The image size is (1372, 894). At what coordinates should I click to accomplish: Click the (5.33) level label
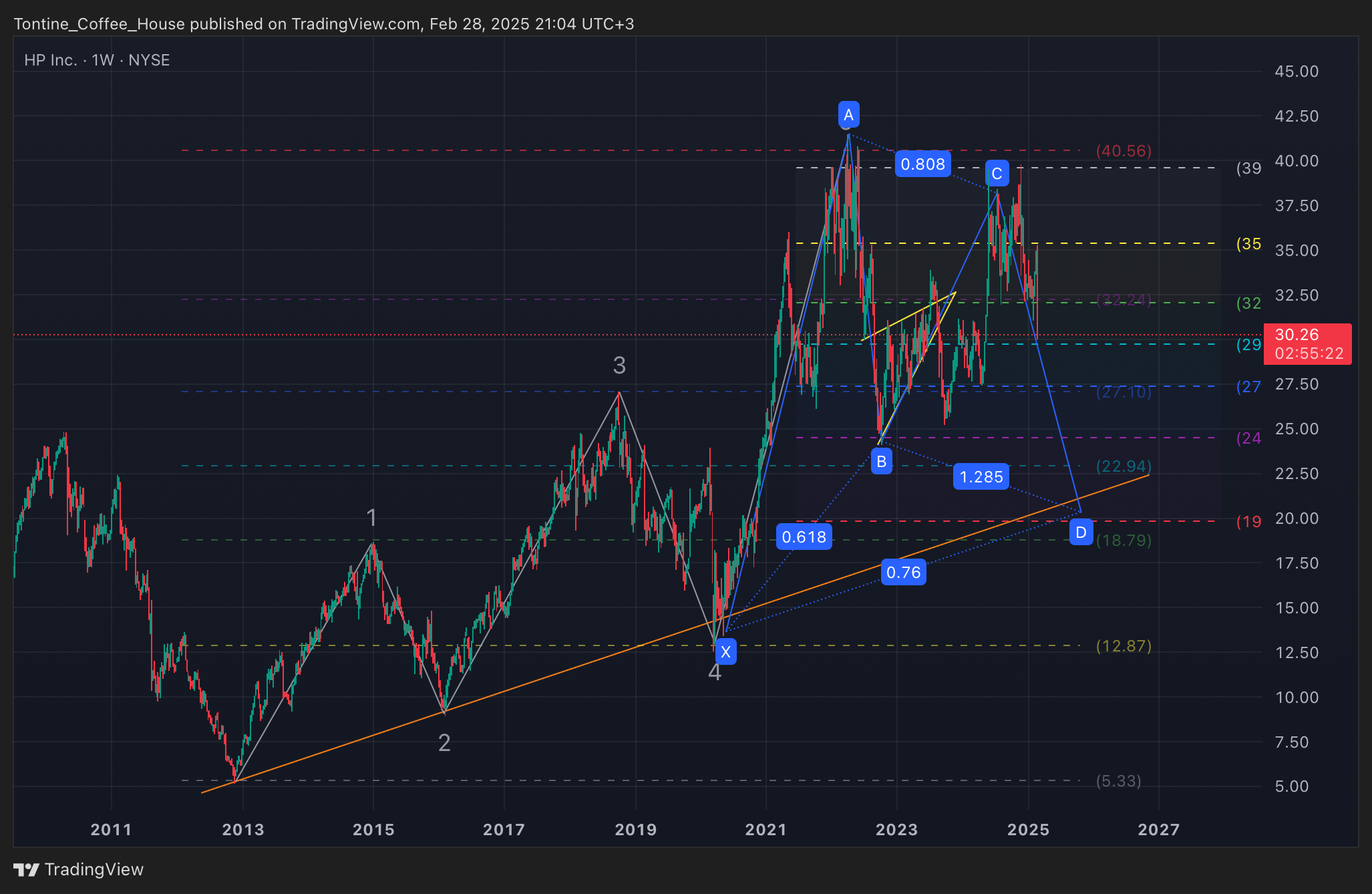point(1118,781)
